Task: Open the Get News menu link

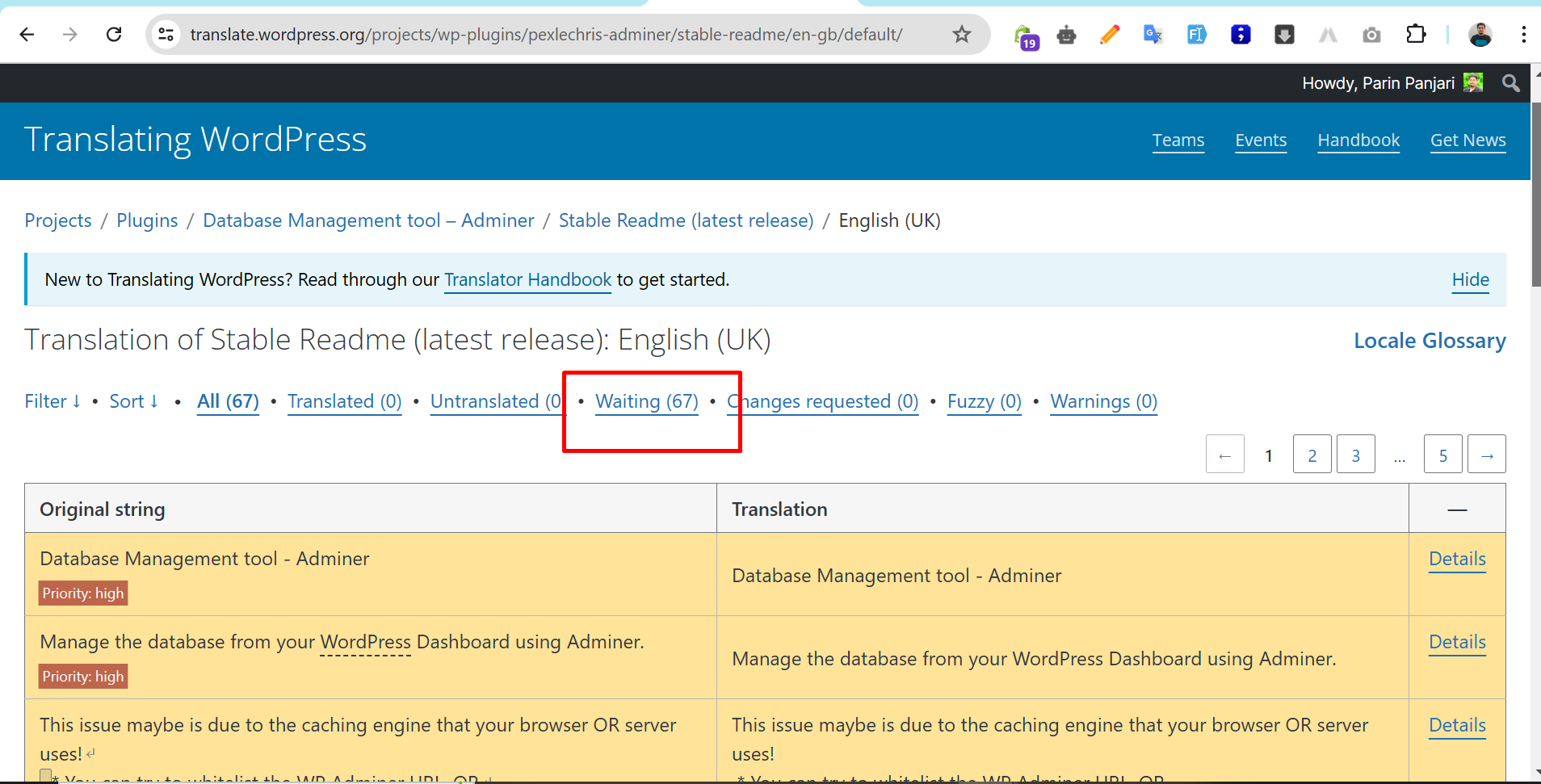Action: pyautogui.click(x=1468, y=140)
